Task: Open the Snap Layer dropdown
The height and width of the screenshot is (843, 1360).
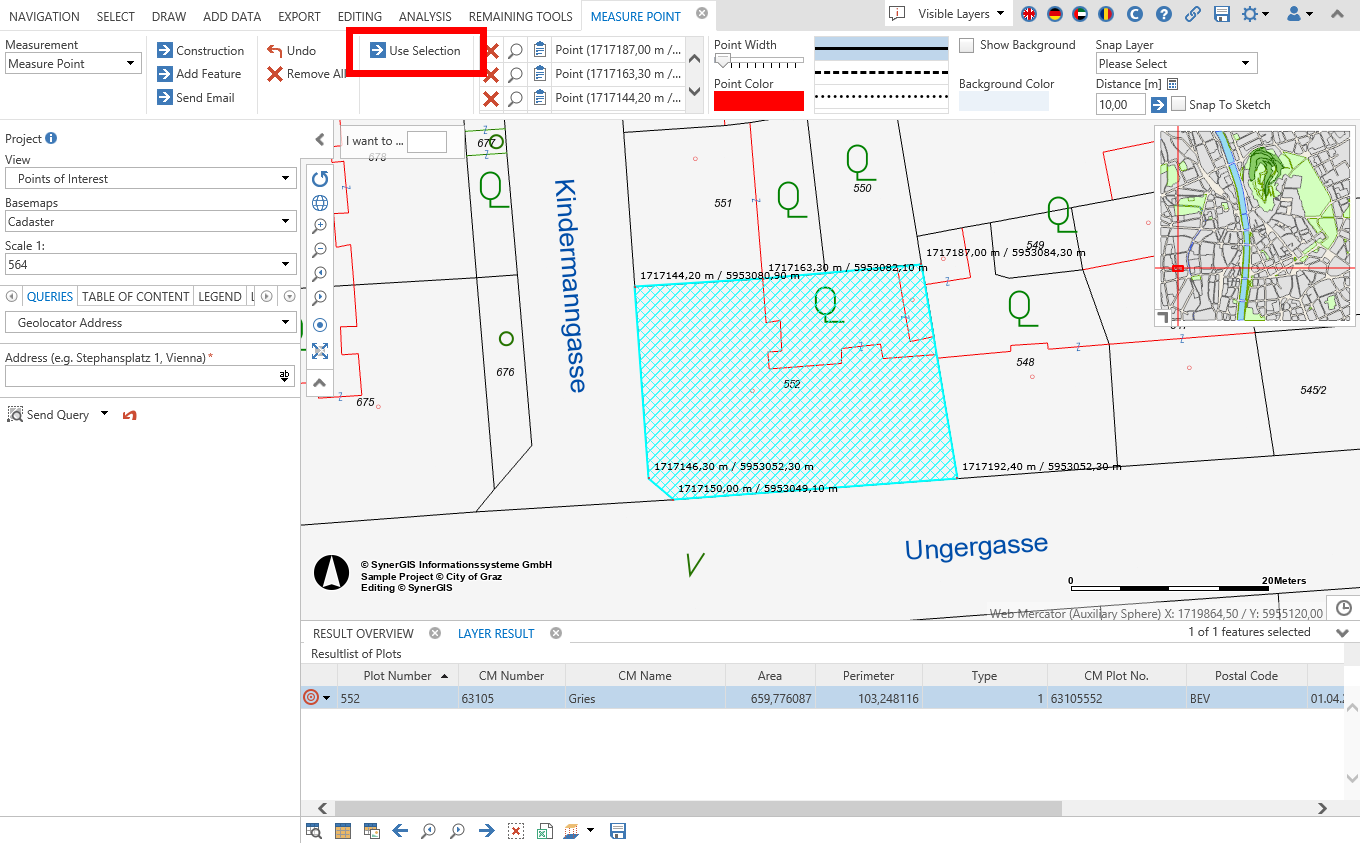Action: coord(1175,62)
